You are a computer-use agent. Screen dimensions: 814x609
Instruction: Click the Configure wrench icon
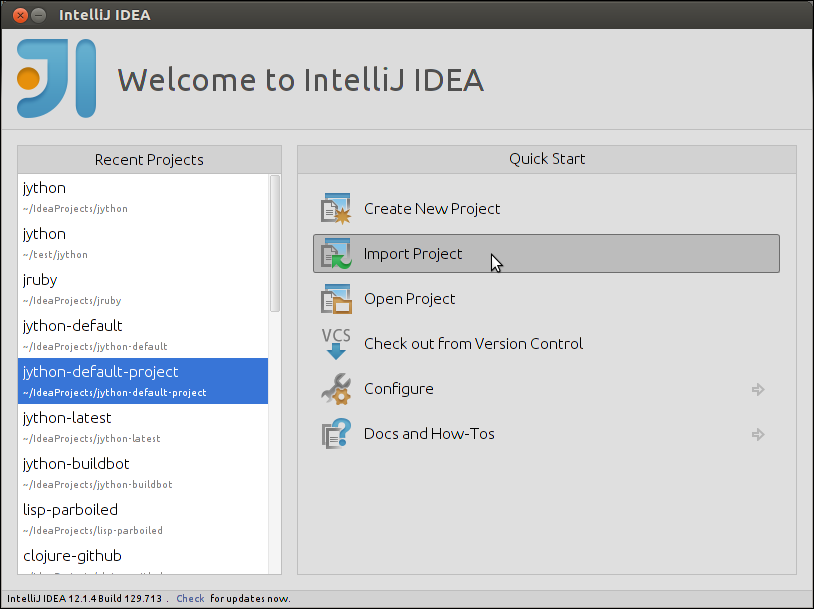coord(335,389)
